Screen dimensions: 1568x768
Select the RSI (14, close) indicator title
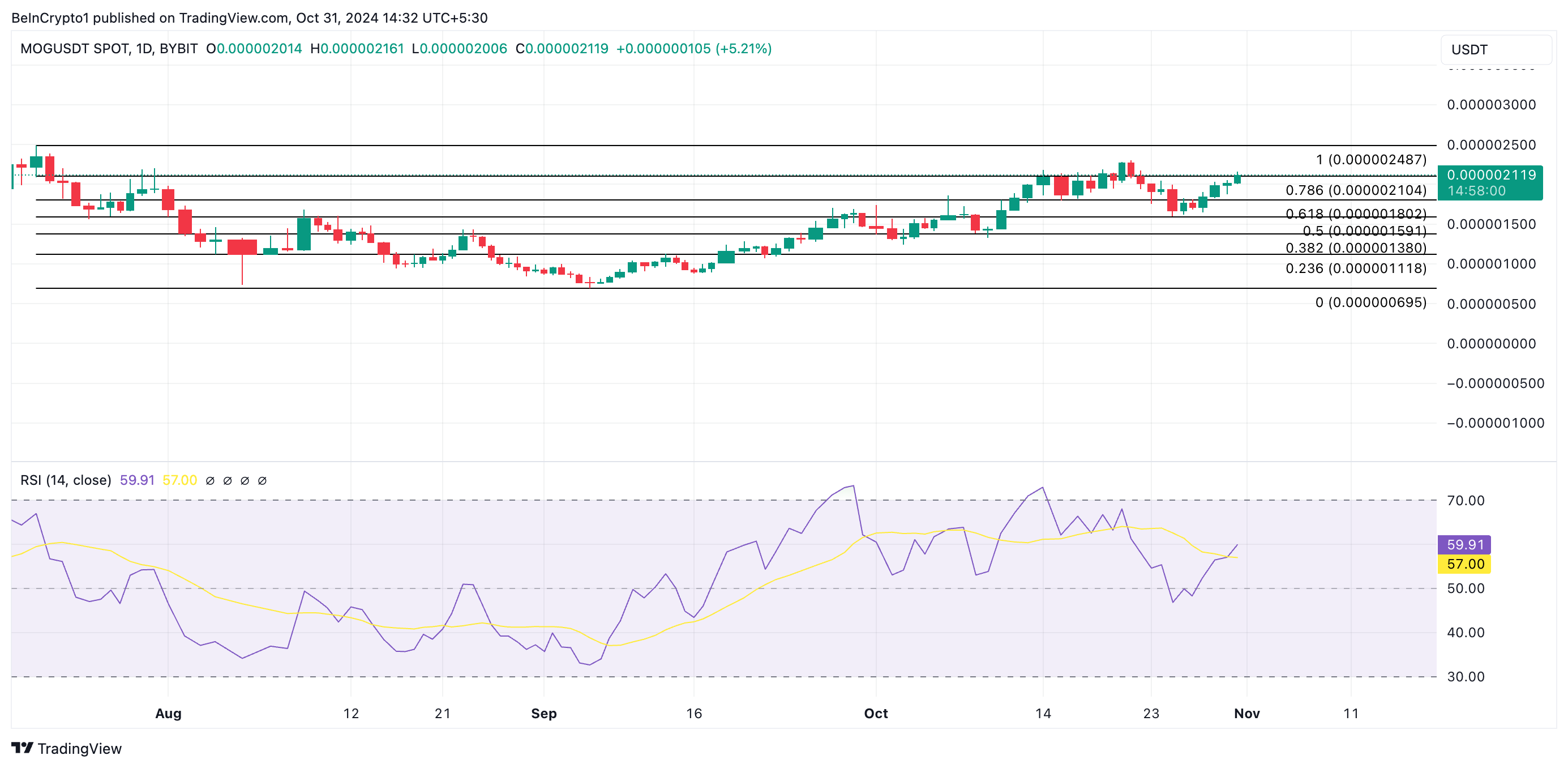coord(66,480)
